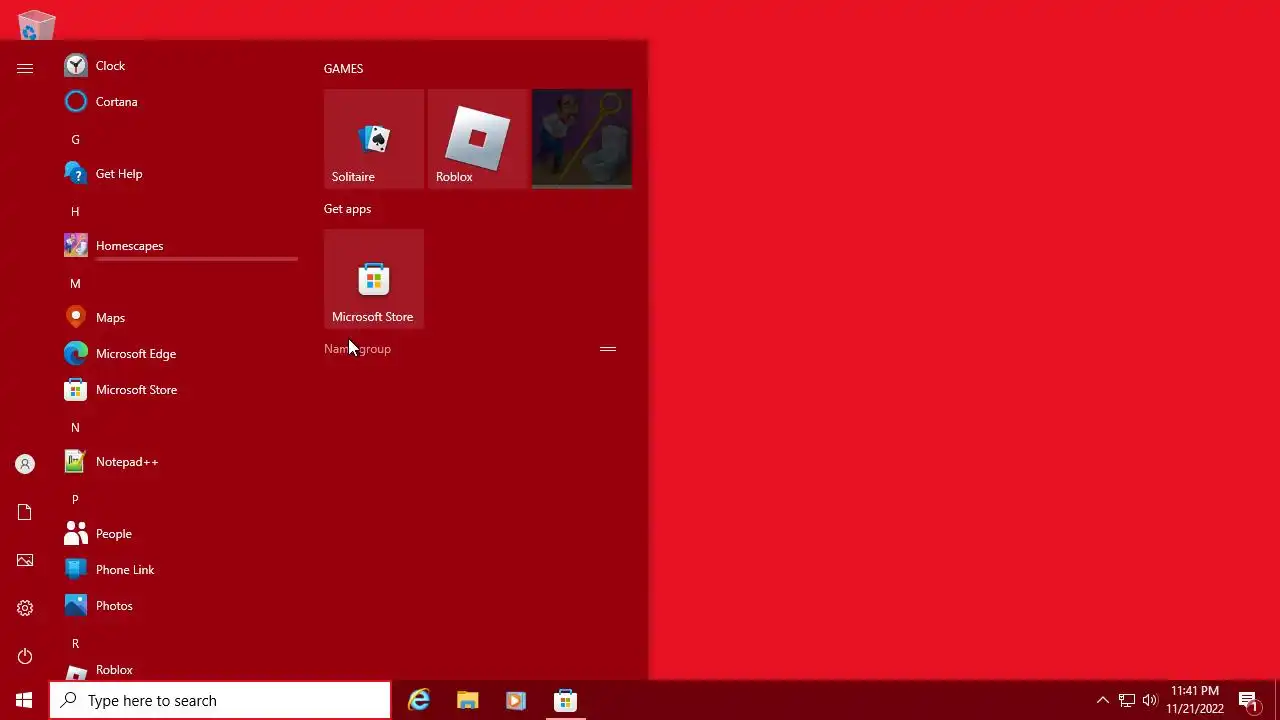Open File Explorer from taskbar

467,700
